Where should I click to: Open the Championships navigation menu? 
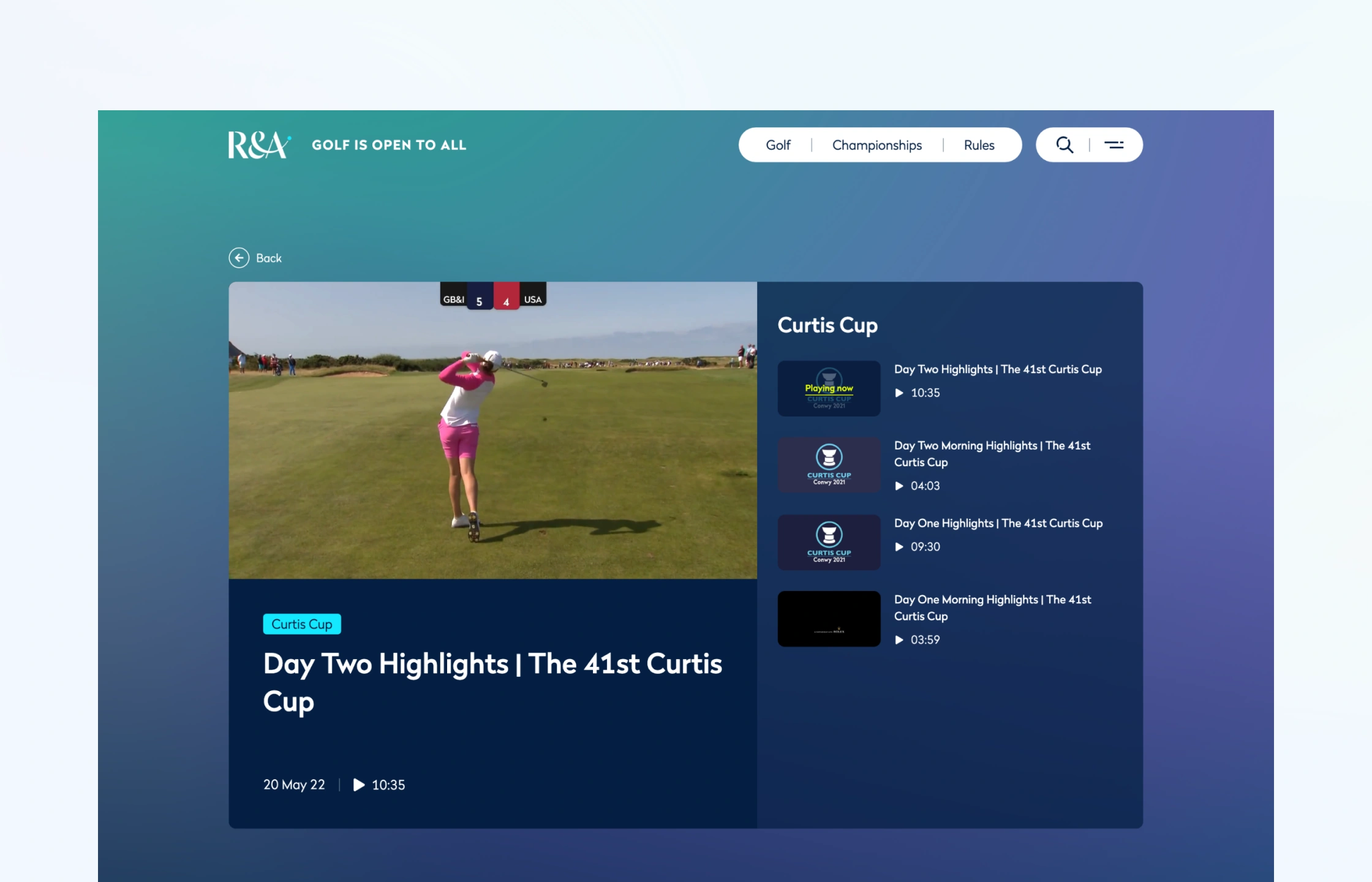(876, 145)
